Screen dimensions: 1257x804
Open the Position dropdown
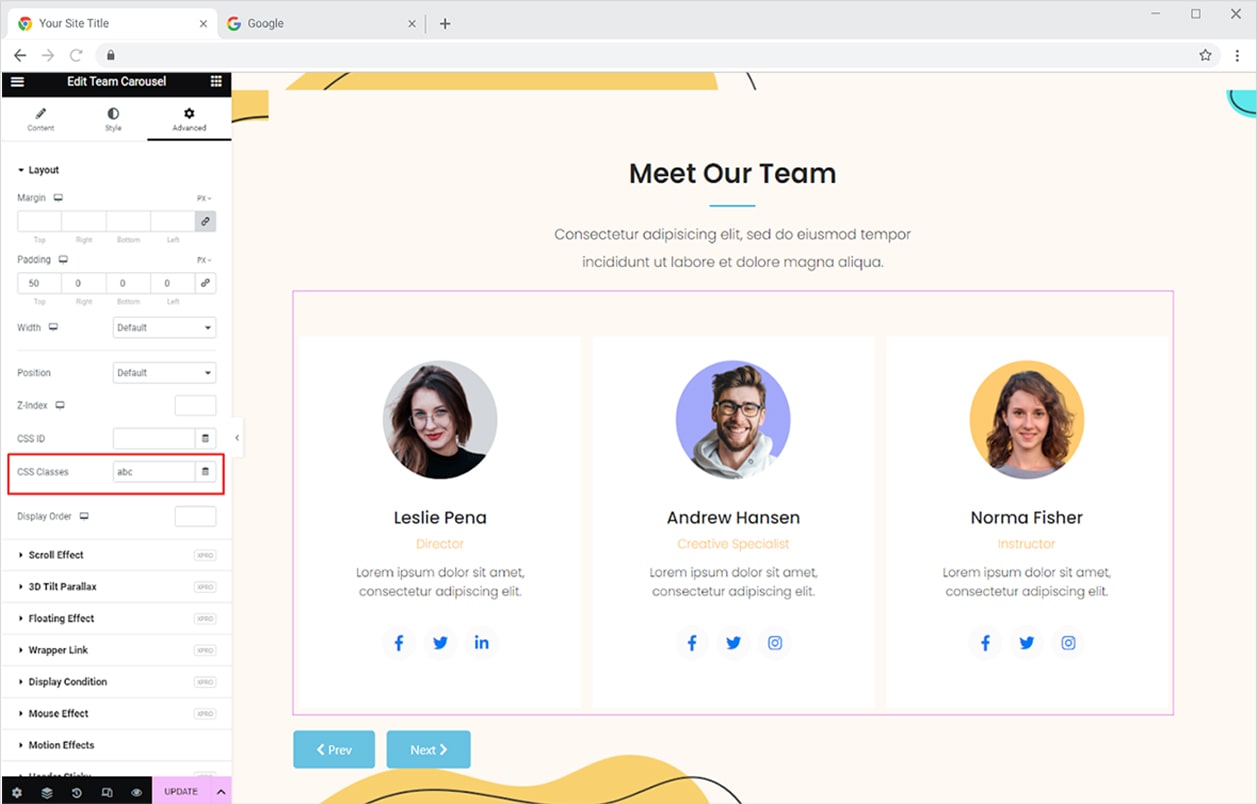coord(164,373)
